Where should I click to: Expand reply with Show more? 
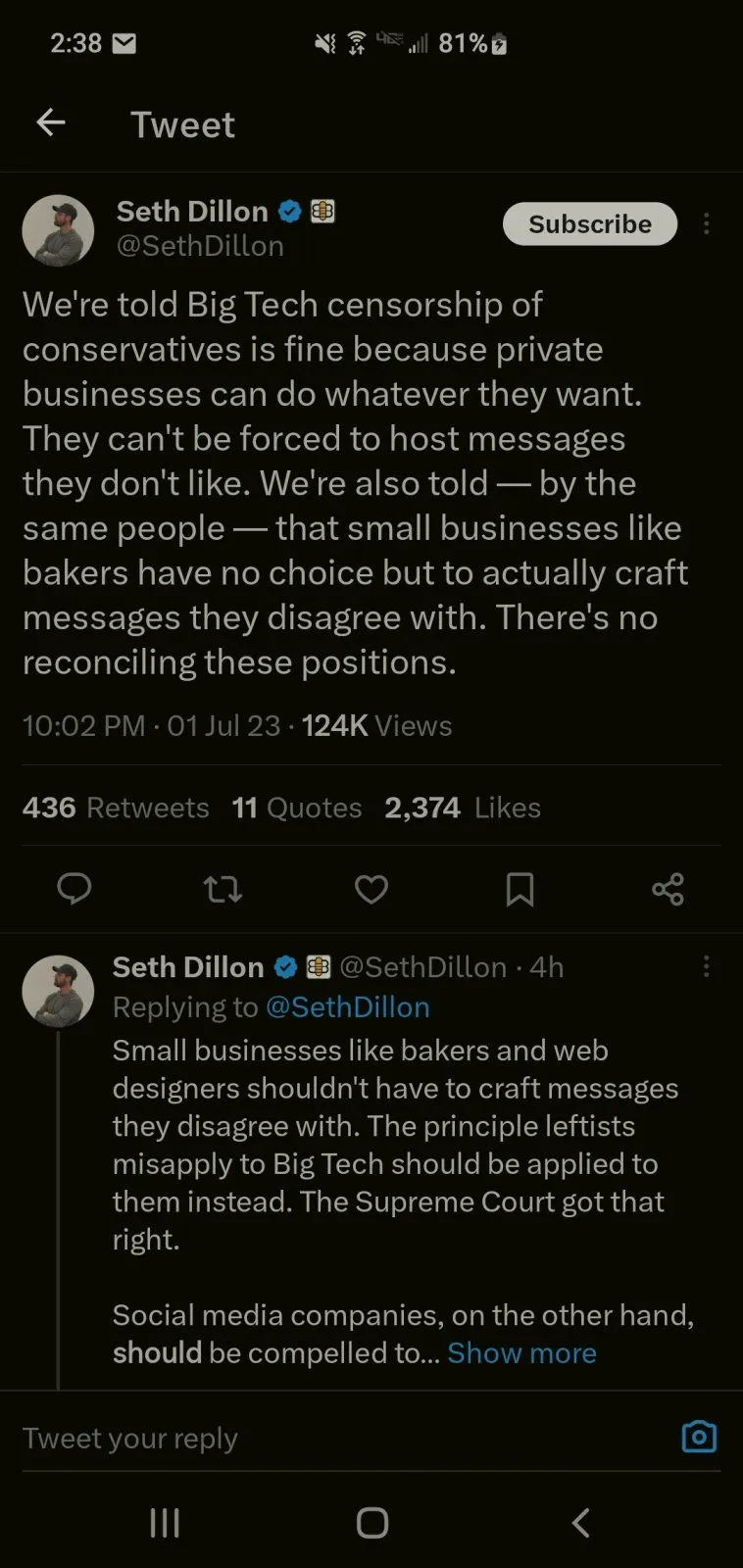coord(521,1352)
